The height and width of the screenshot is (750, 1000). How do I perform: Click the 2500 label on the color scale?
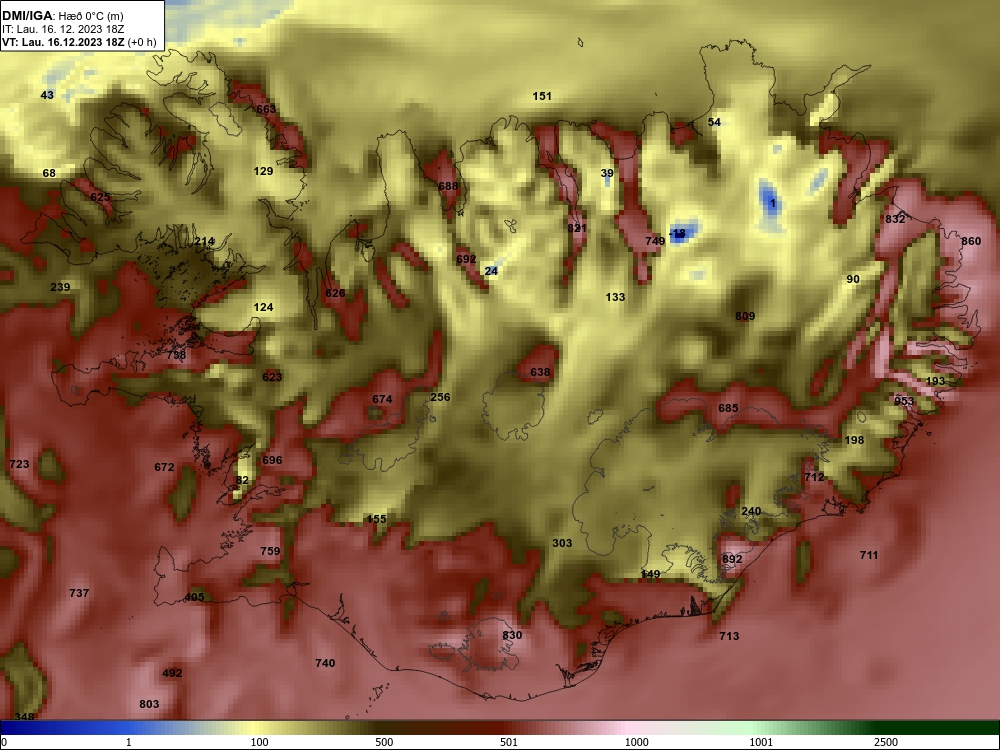click(885, 742)
